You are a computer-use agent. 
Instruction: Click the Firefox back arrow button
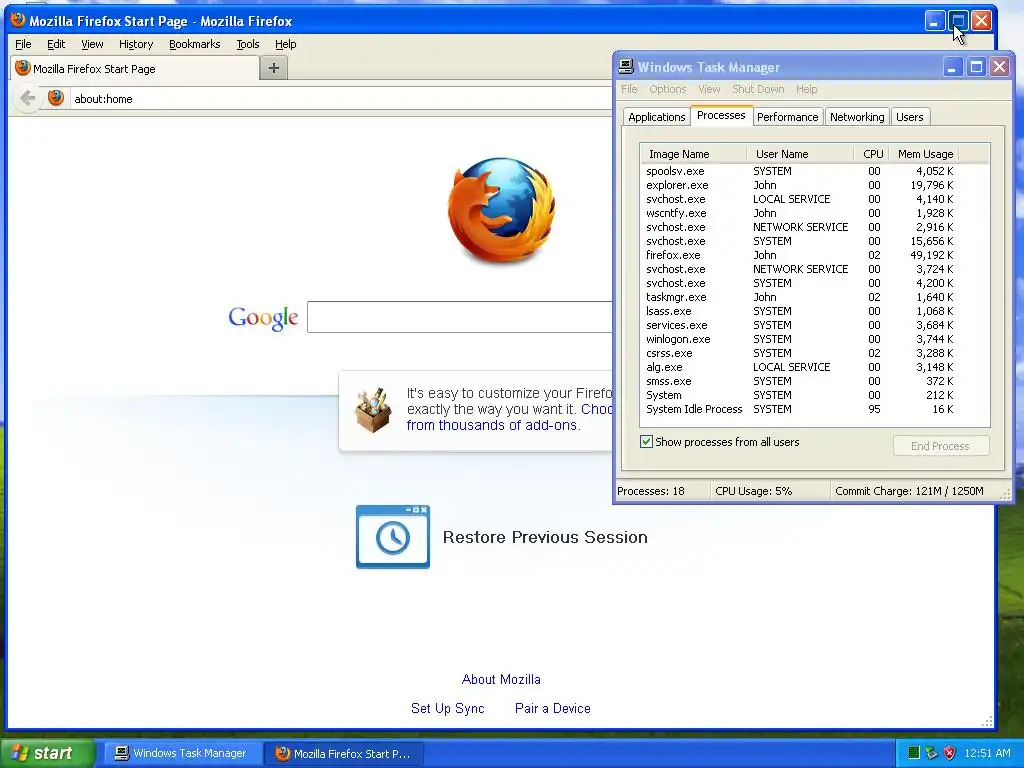point(27,99)
